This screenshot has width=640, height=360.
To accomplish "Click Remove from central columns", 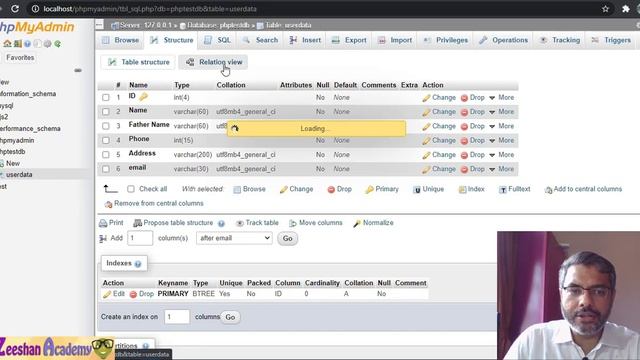I will 154,203.
